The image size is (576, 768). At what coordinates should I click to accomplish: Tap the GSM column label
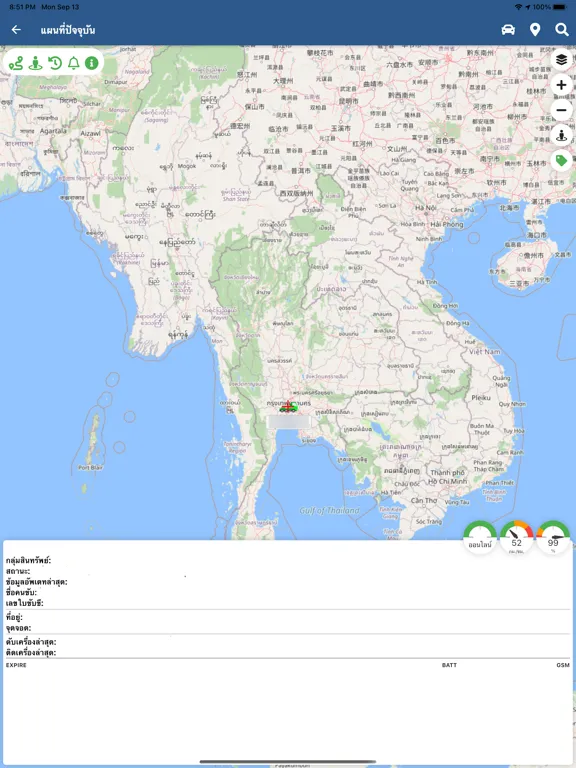[x=563, y=665]
